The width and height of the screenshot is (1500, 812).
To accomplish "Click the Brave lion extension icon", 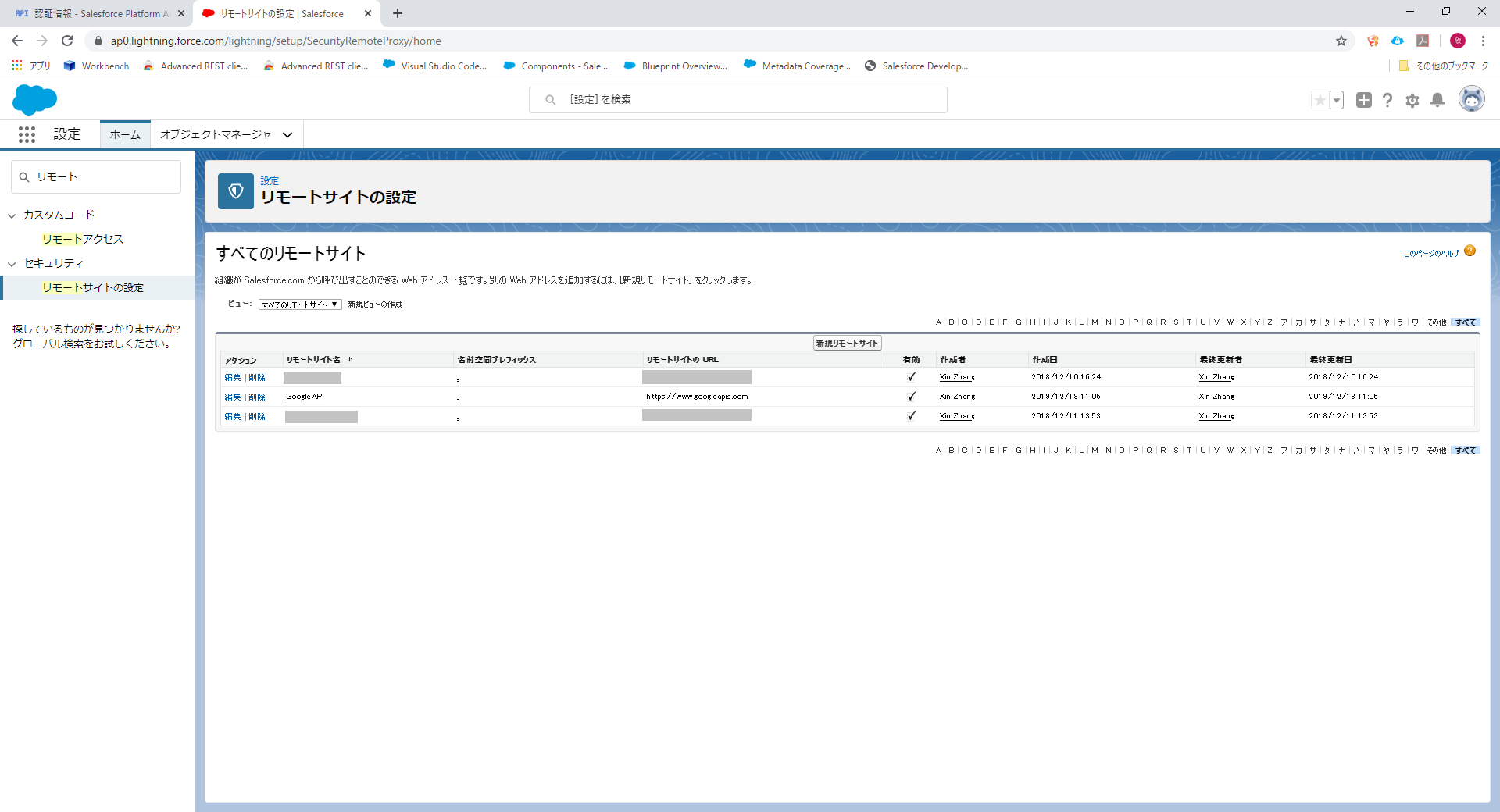I will pos(1373,41).
